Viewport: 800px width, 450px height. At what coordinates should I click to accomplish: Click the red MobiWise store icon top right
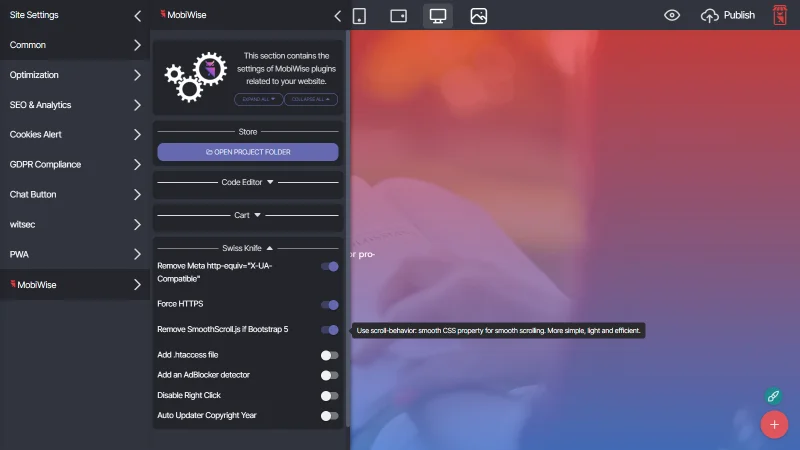tap(780, 15)
